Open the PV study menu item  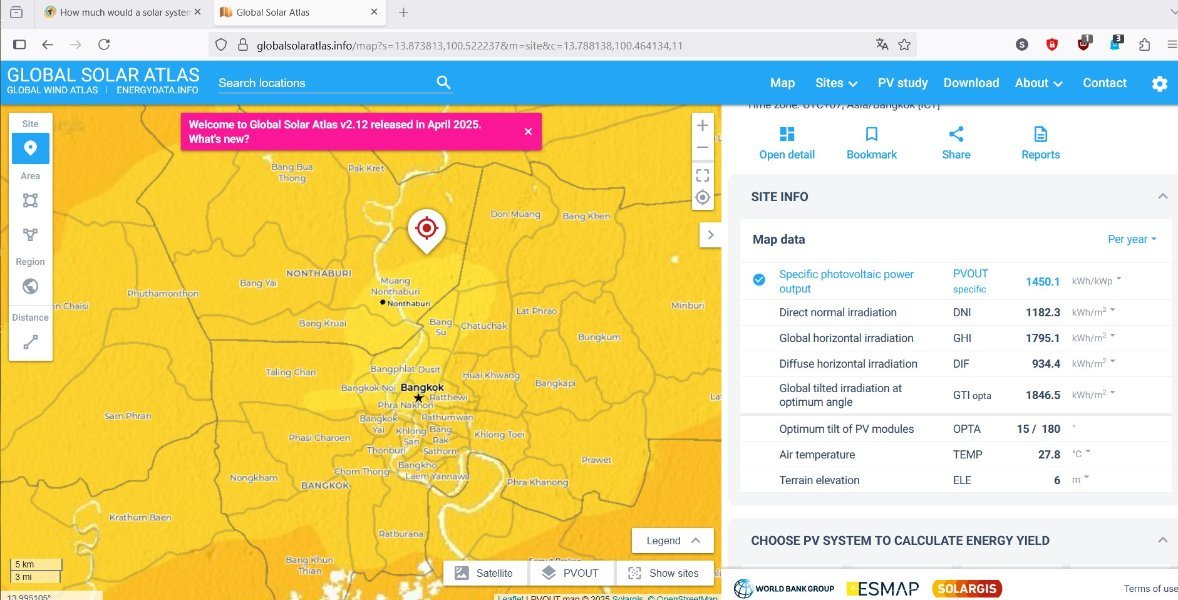[902, 83]
